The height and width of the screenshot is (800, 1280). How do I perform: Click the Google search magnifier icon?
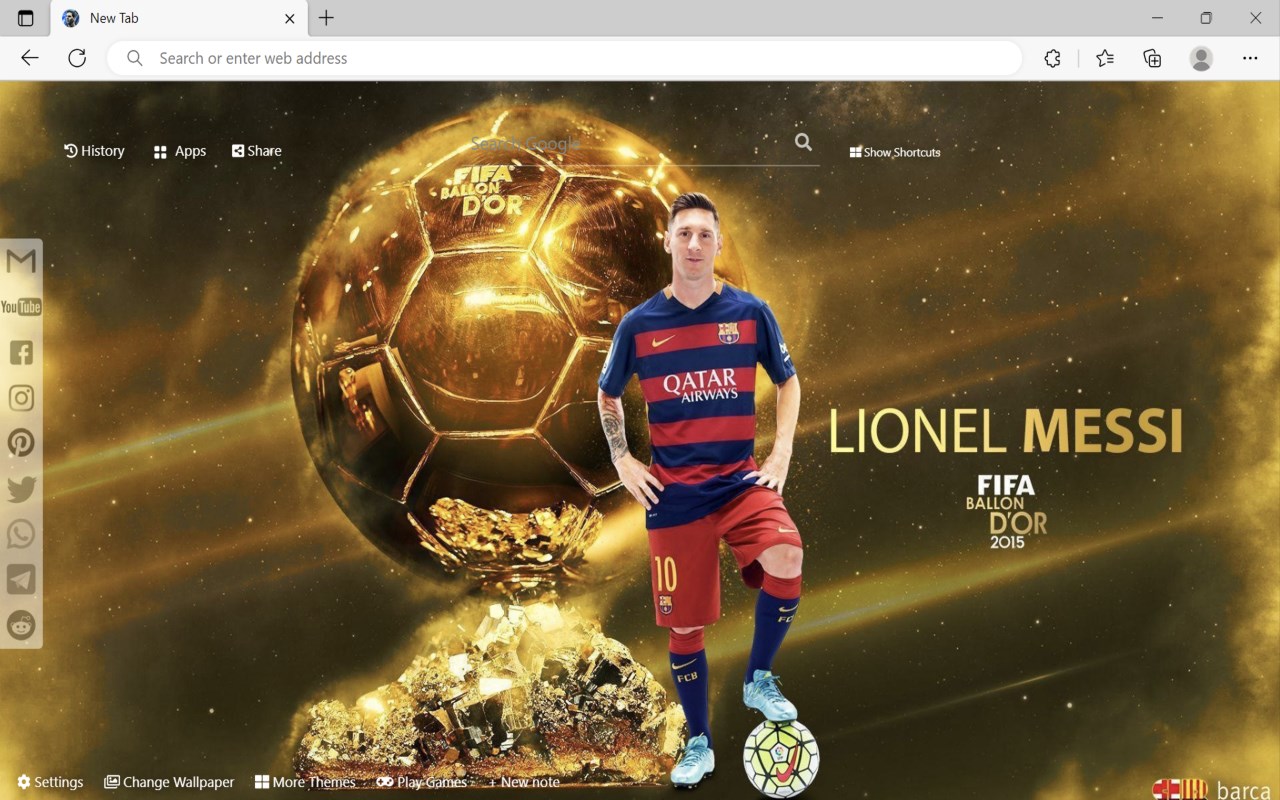[803, 142]
